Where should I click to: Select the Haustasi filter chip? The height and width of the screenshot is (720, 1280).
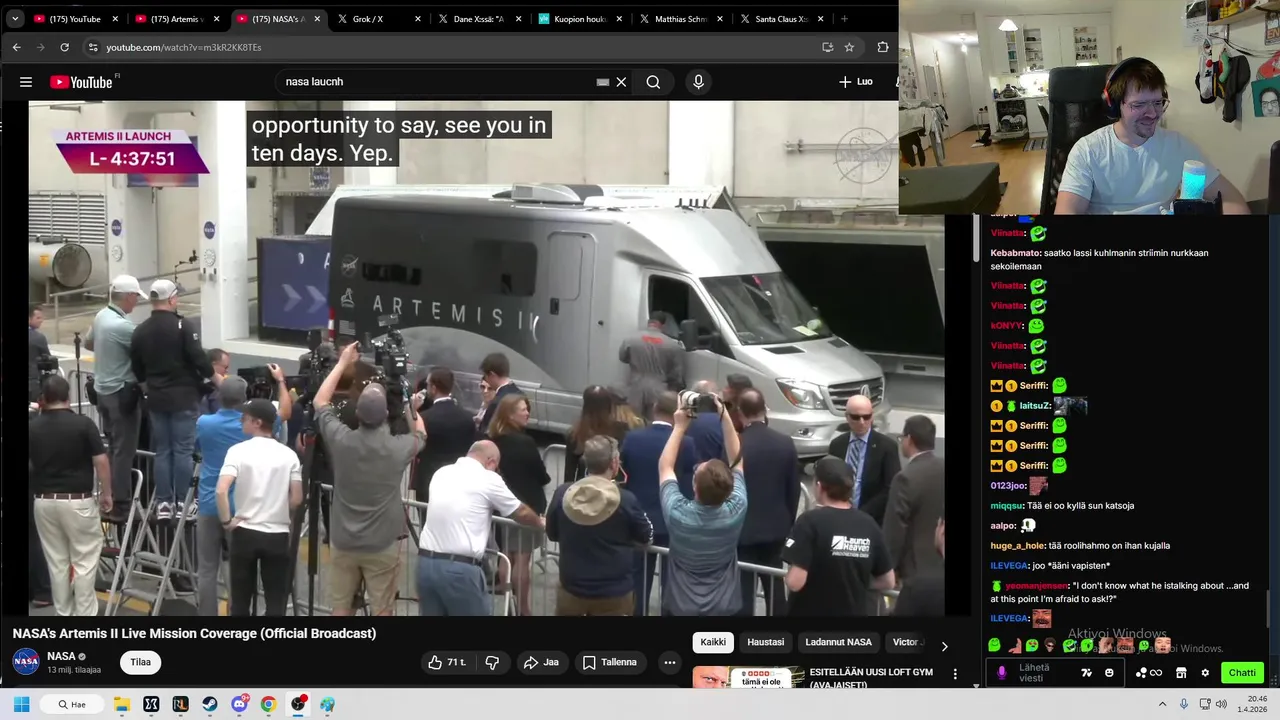[x=766, y=642]
